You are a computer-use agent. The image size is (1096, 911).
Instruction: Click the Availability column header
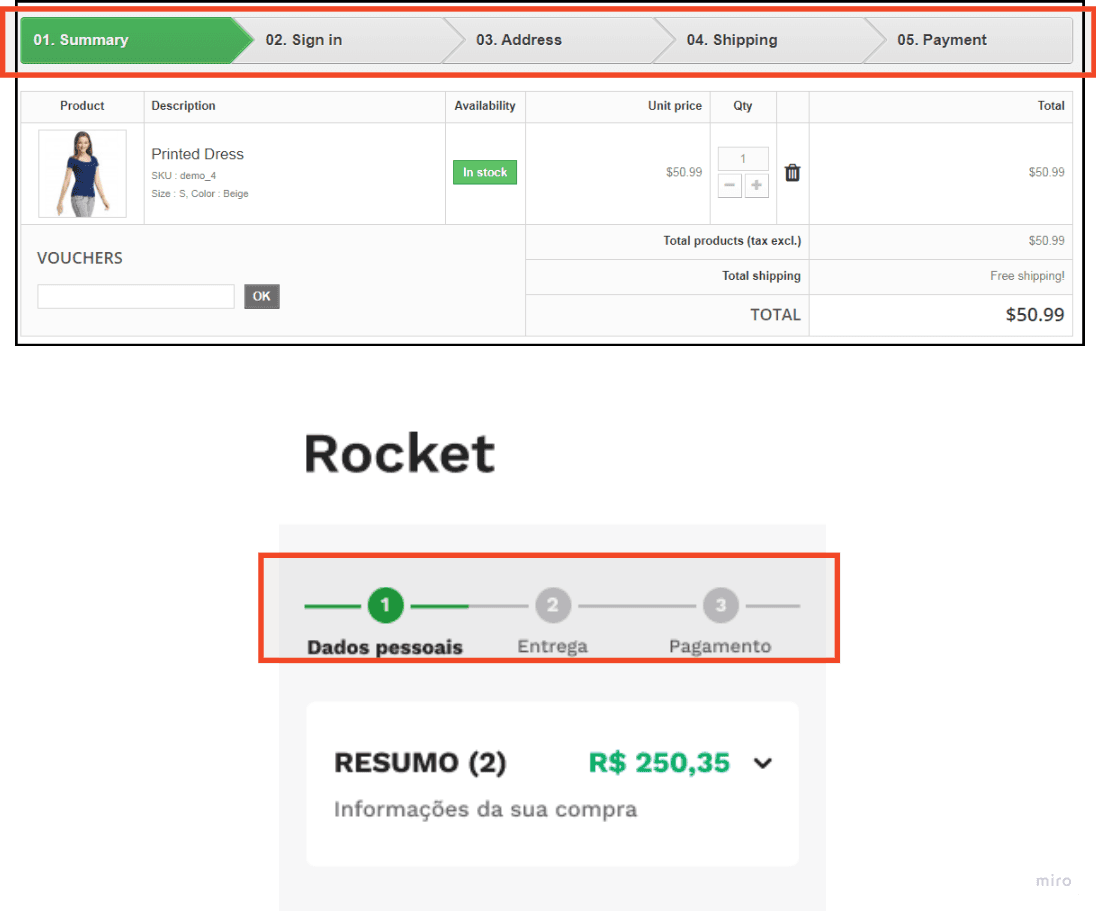pos(485,106)
